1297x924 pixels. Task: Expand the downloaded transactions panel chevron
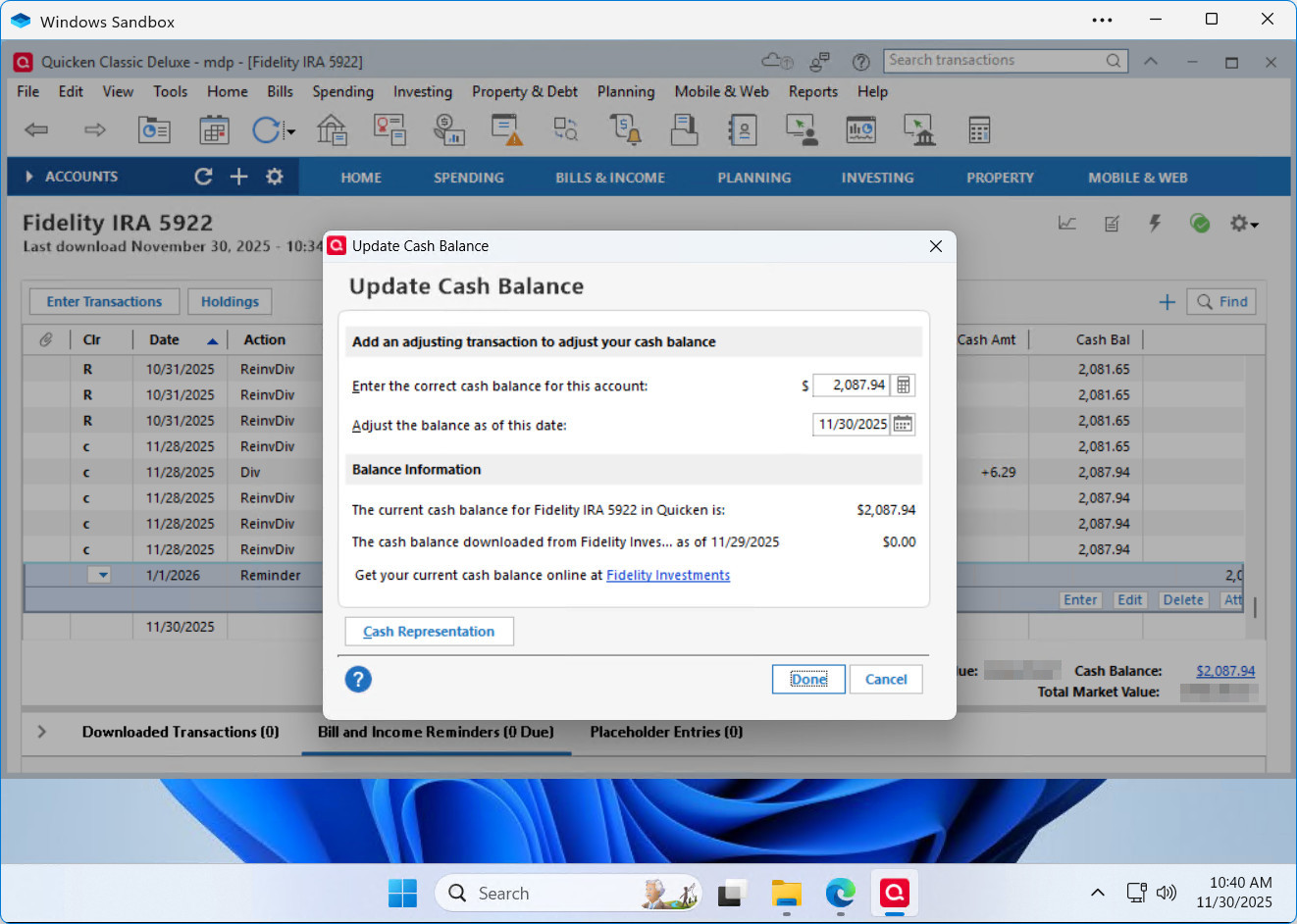pyautogui.click(x=41, y=732)
